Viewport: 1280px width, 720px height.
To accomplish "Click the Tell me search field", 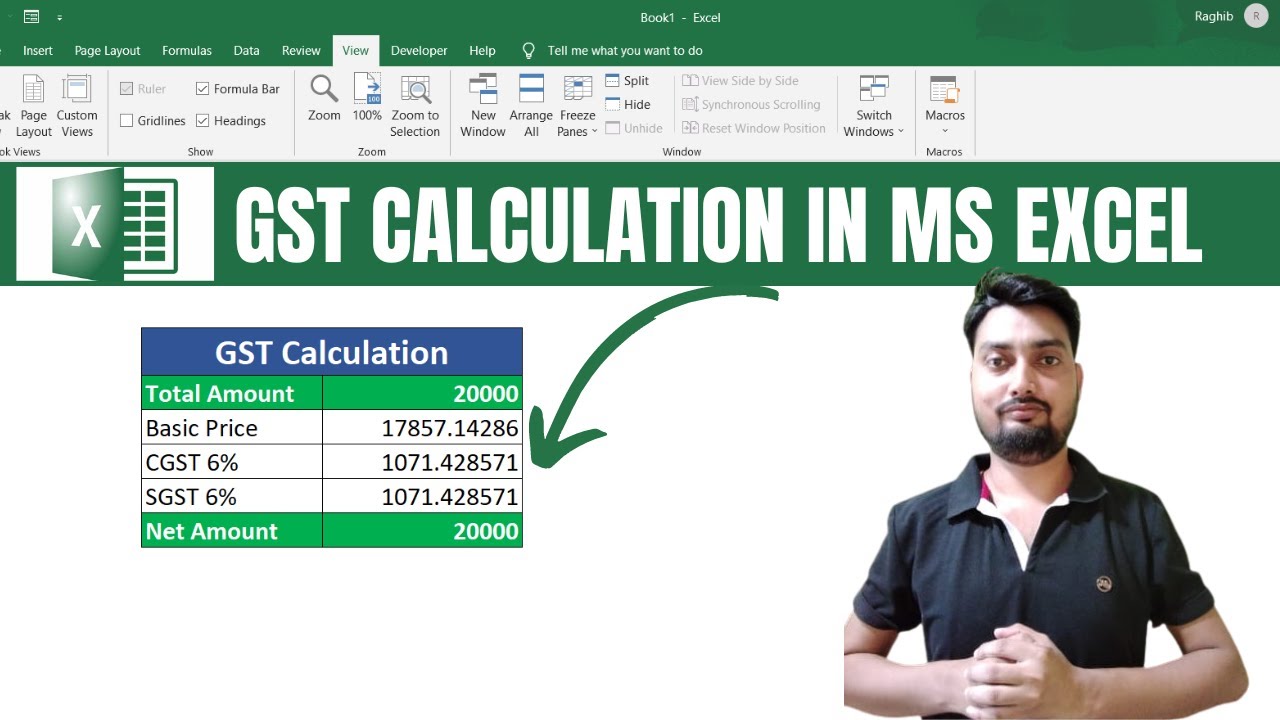I will coord(625,50).
